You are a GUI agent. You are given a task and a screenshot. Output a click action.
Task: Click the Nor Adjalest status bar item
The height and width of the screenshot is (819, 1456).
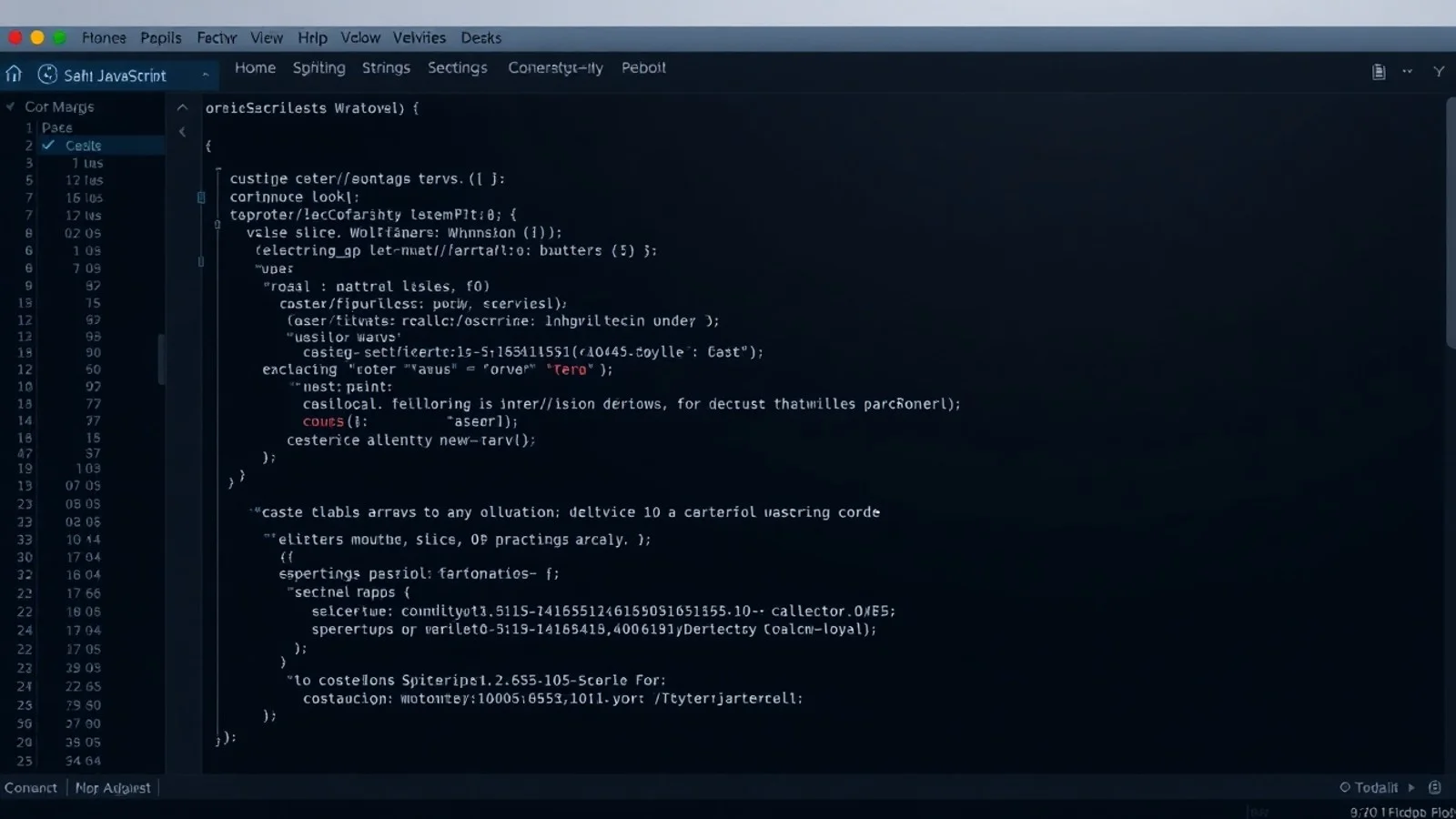coord(113,787)
